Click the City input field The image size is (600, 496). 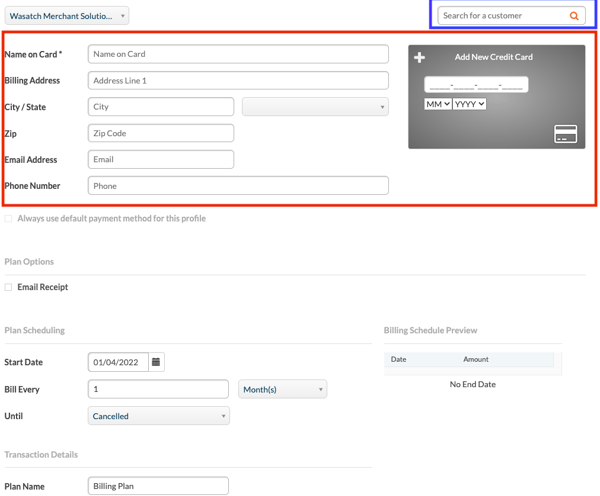tap(161, 107)
